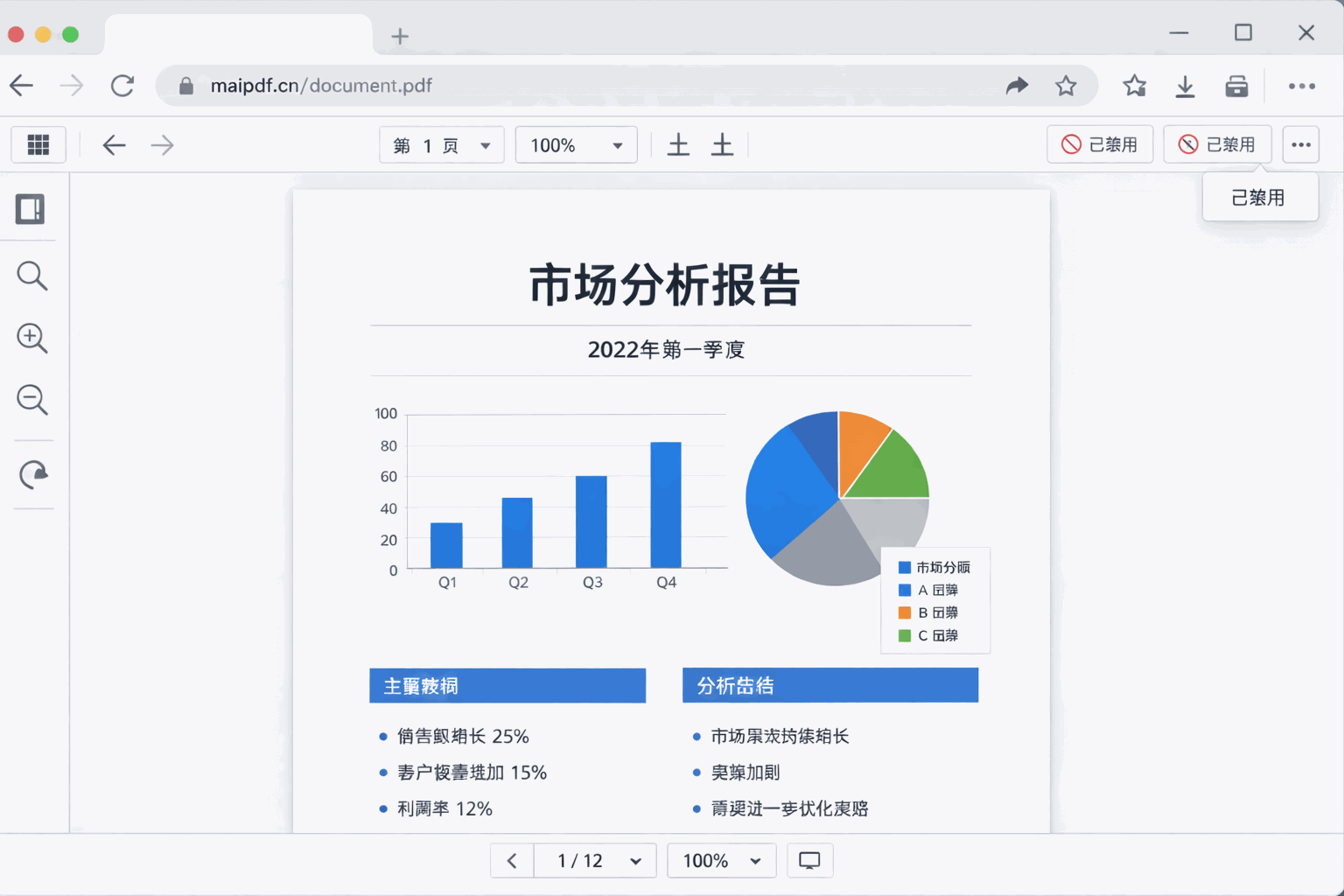Open the more options ... menu
Viewport: 1344px width, 896px height.
1300,144
